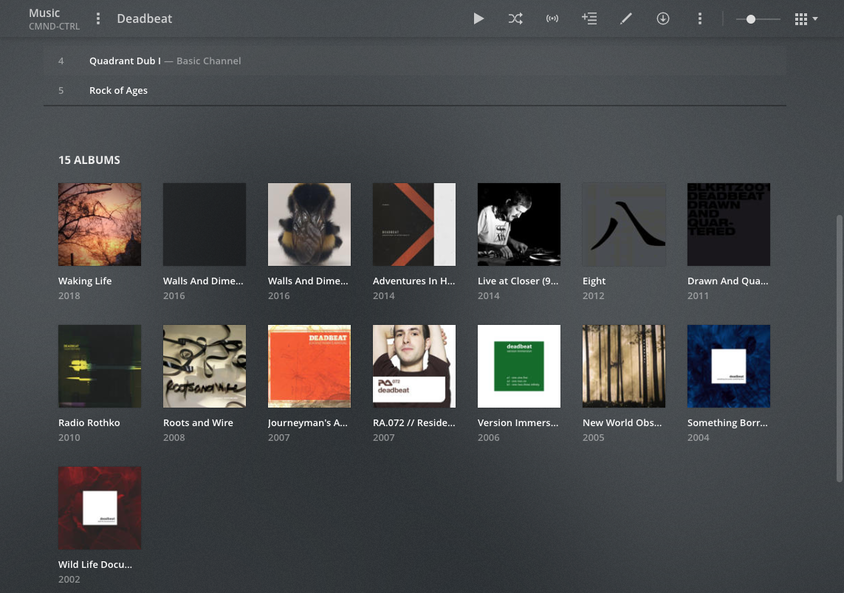Open the Basic Channel artist link
Viewport: 844px width, 593px height.
pyautogui.click(x=208, y=61)
